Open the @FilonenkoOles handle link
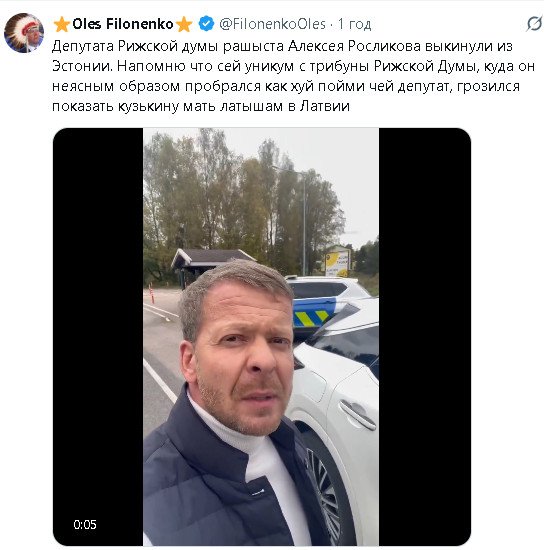 coord(273,24)
